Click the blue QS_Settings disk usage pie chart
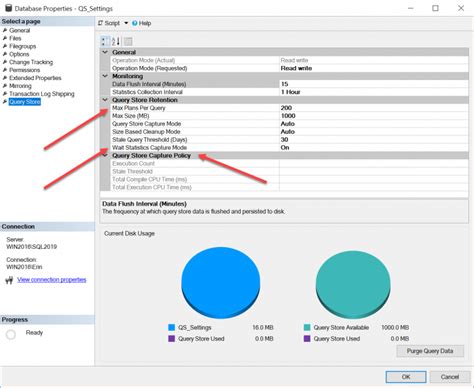Screen dimensions: 474x388 pos(221,283)
